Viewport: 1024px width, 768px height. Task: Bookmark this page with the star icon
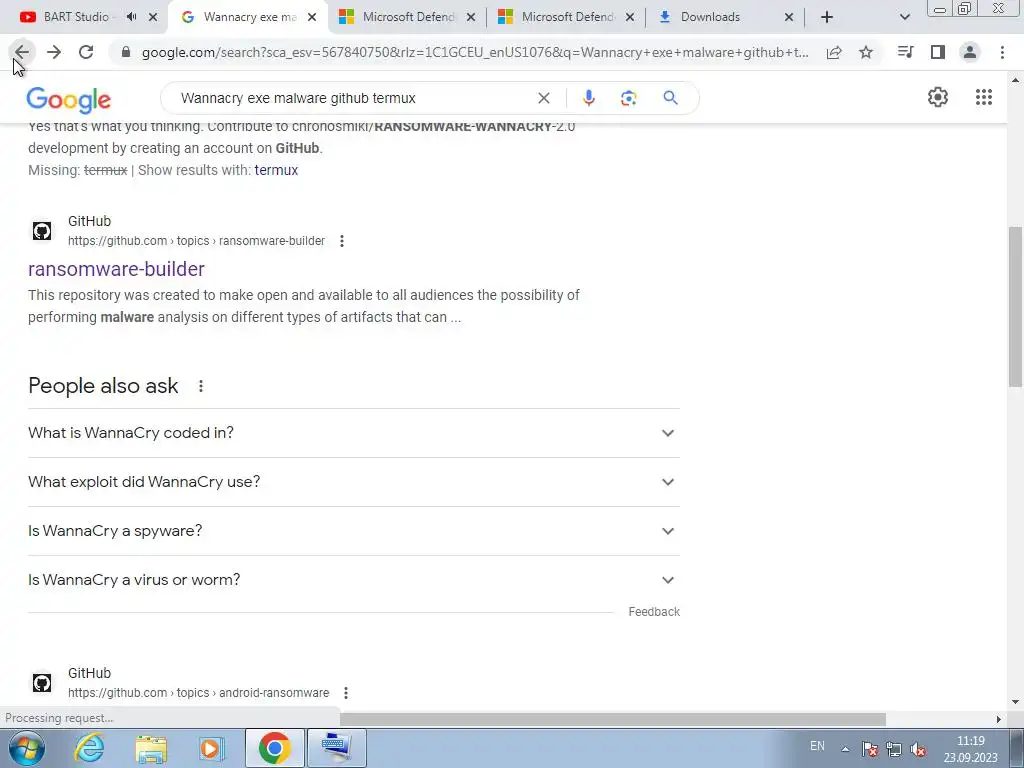(x=866, y=52)
